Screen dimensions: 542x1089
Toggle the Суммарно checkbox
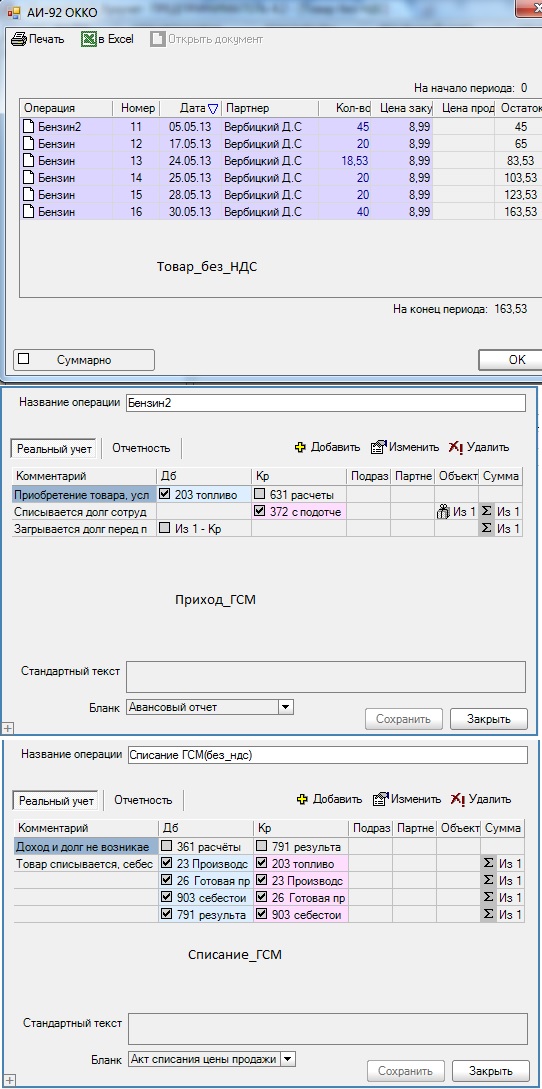[24, 359]
